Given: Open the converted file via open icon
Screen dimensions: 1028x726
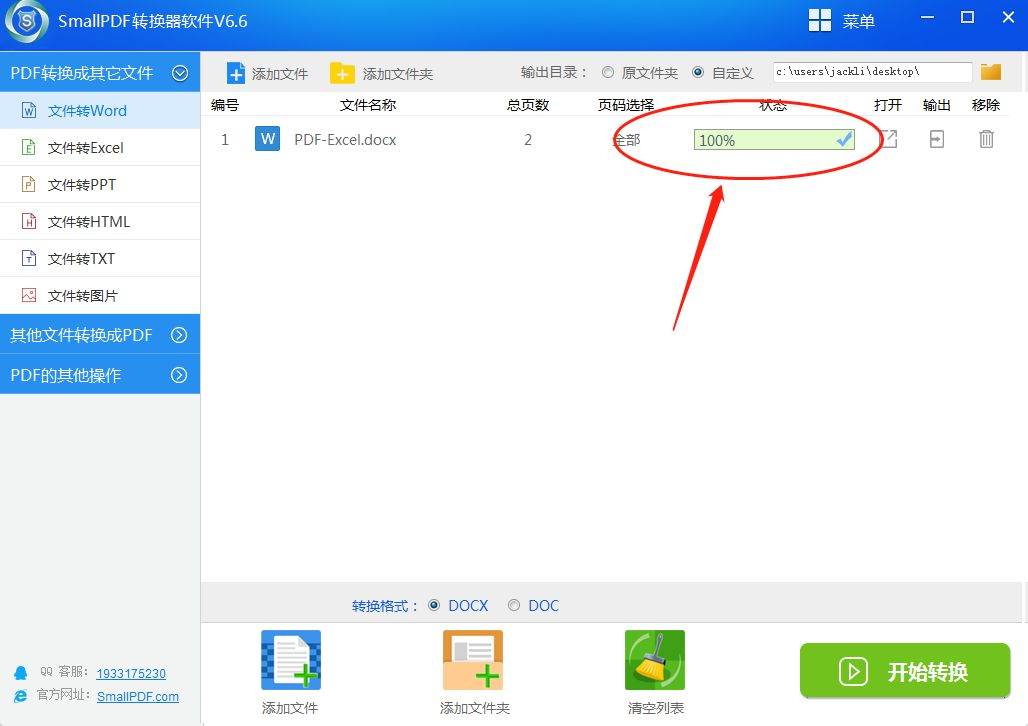Looking at the screenshot, I should (888, 139).
